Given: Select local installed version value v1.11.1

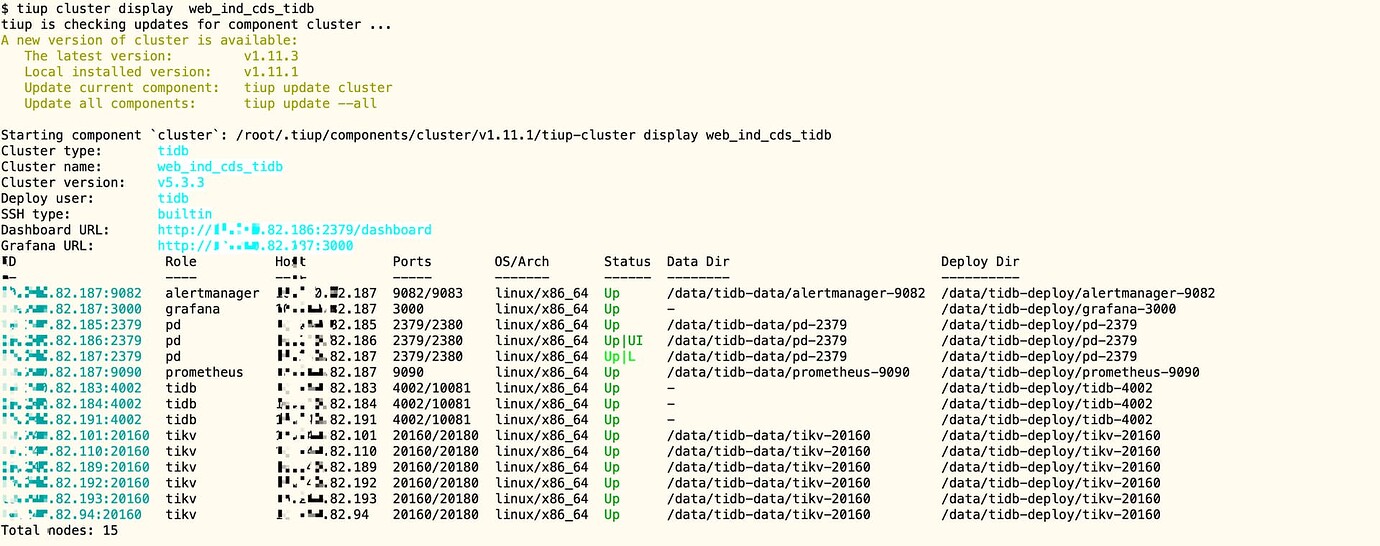Looking at the screenshot, I should click(271, 72).
